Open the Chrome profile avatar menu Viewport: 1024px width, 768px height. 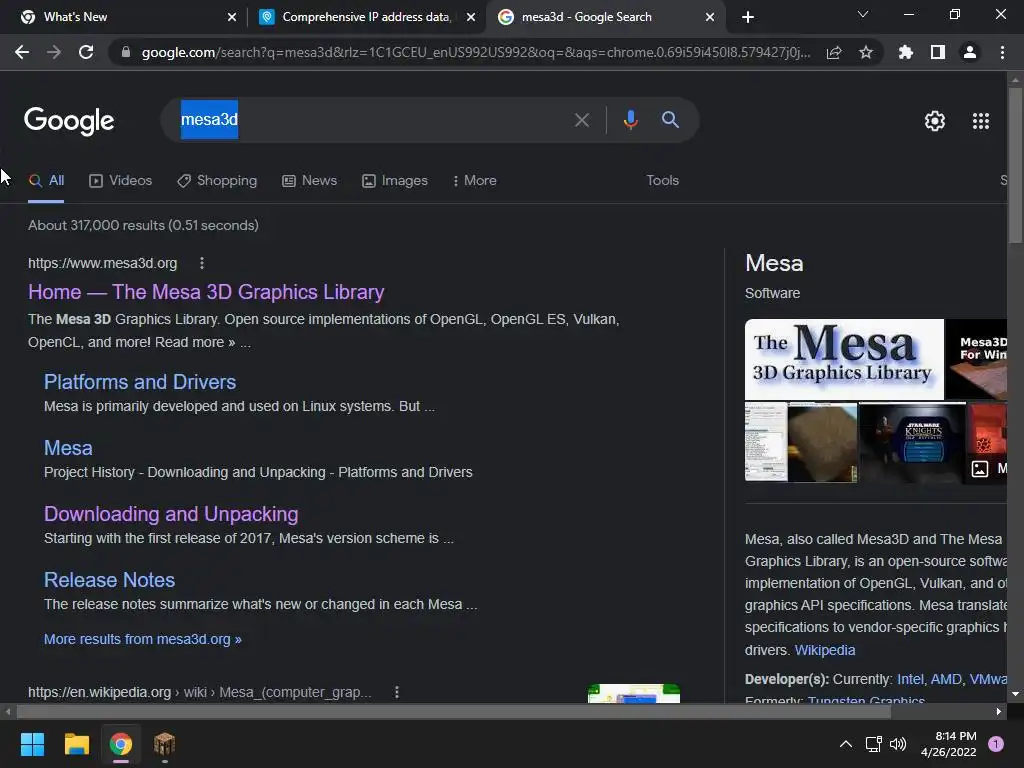pyautogui.click(x=970, y=52)
